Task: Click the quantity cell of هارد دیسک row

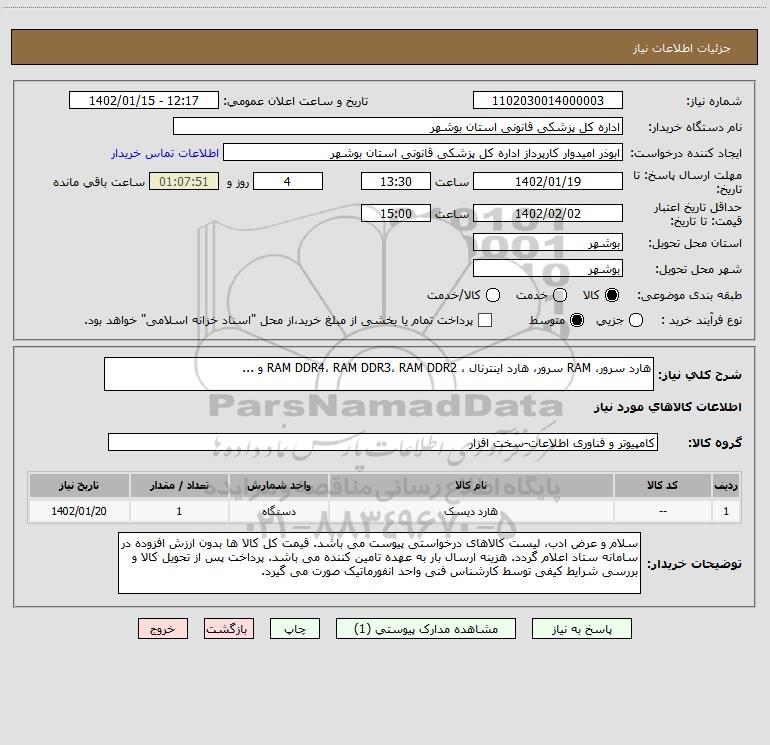Action: pyautogui.click(x=179, y=511)
